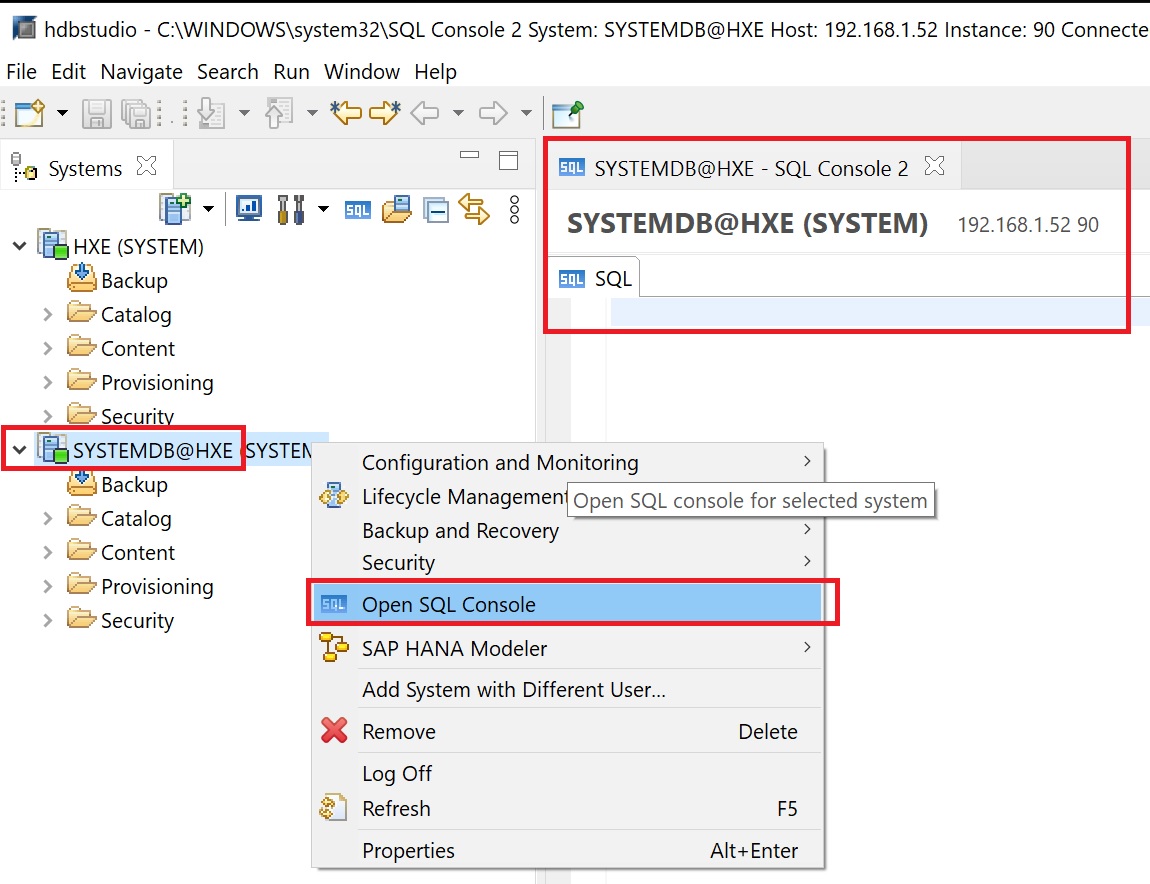Click the Save All toolbar icon
Image resolution: width=1150 pixels, height=884 pixels.
point(136,114)
